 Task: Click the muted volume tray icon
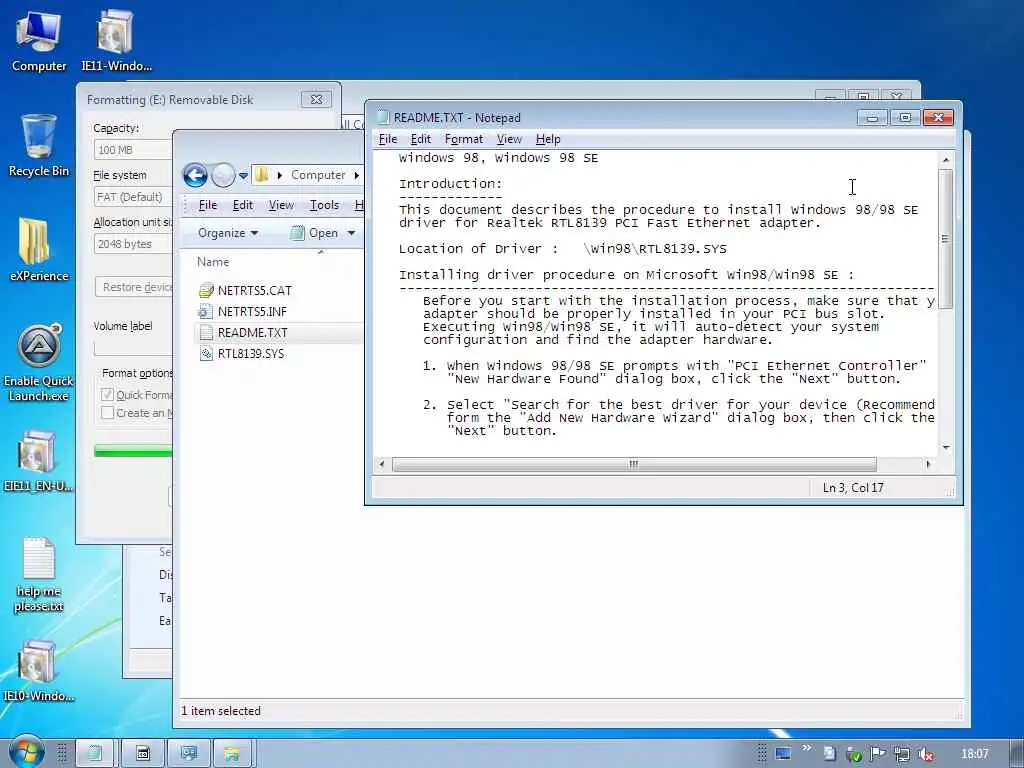925,754
